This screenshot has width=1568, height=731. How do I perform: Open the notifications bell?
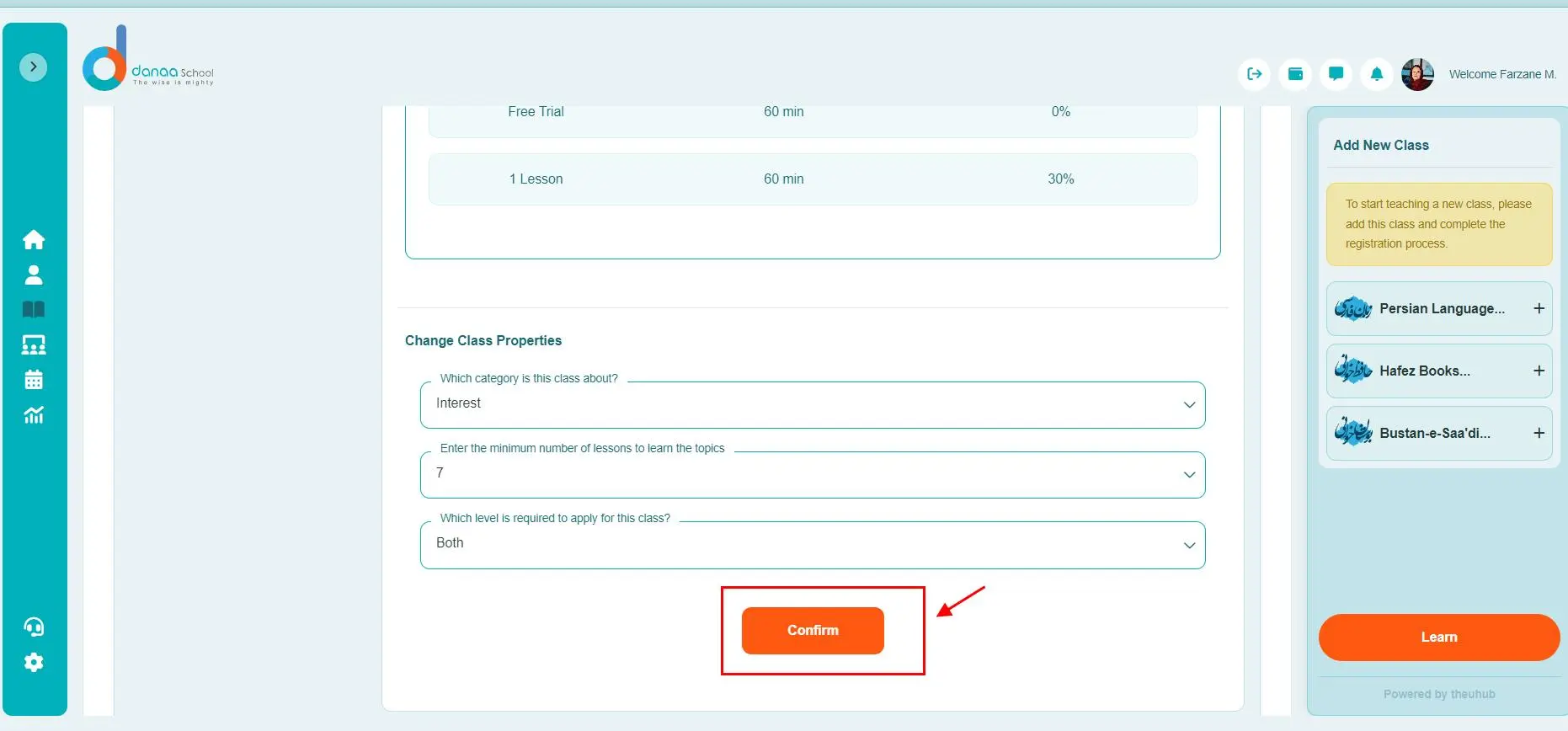tap(1376, 74)
